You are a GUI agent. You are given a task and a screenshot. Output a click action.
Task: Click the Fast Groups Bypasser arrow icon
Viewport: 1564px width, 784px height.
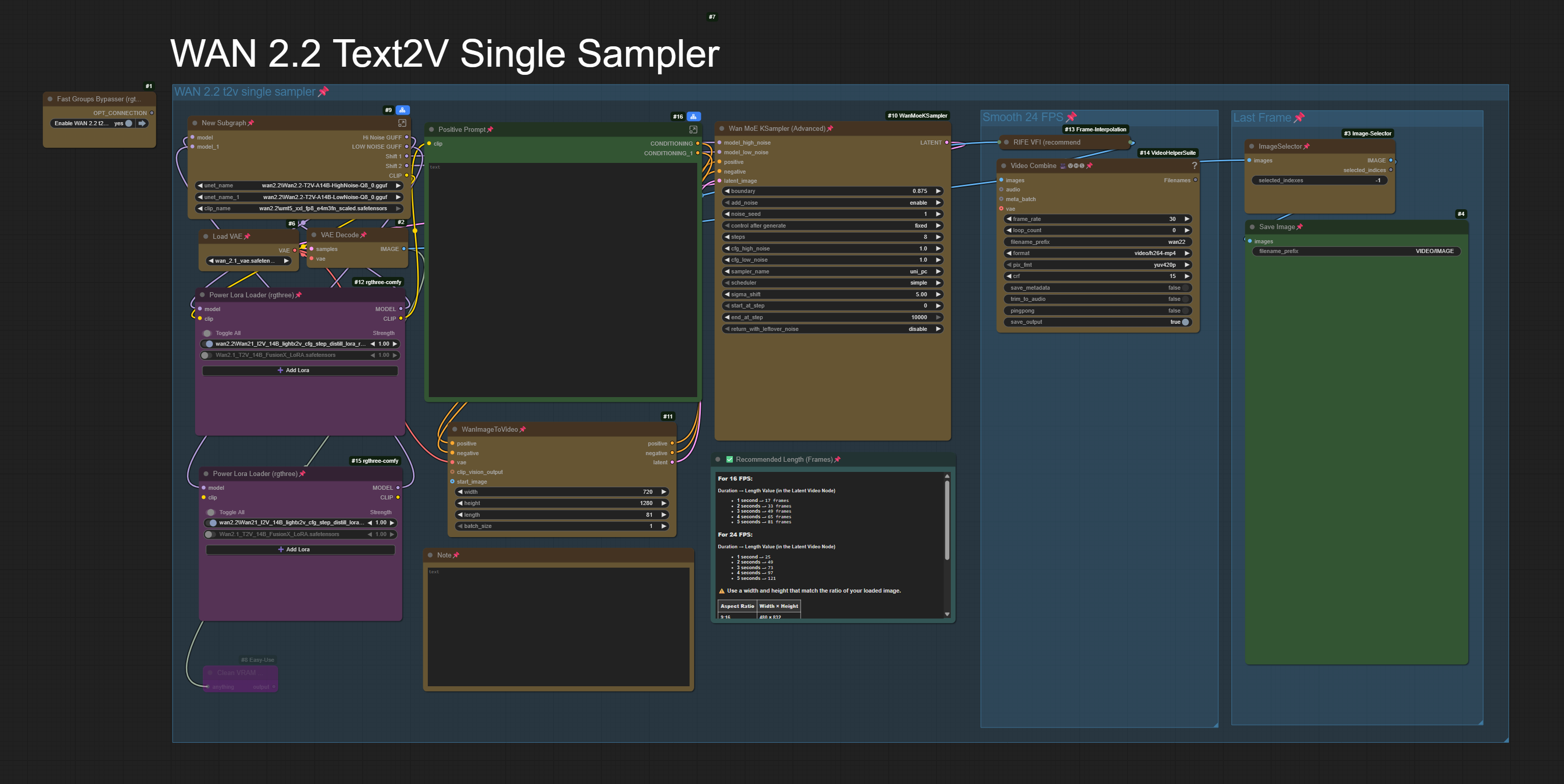[142, 123]
